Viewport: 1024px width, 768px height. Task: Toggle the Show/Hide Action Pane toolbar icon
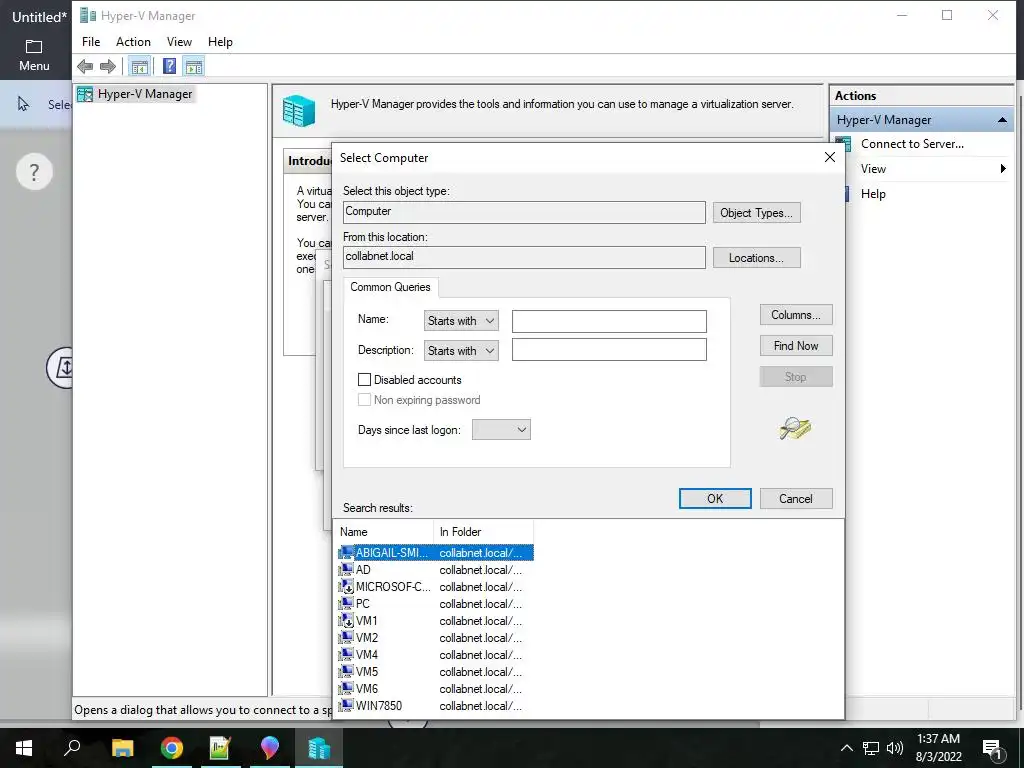[x=193, y=66]
